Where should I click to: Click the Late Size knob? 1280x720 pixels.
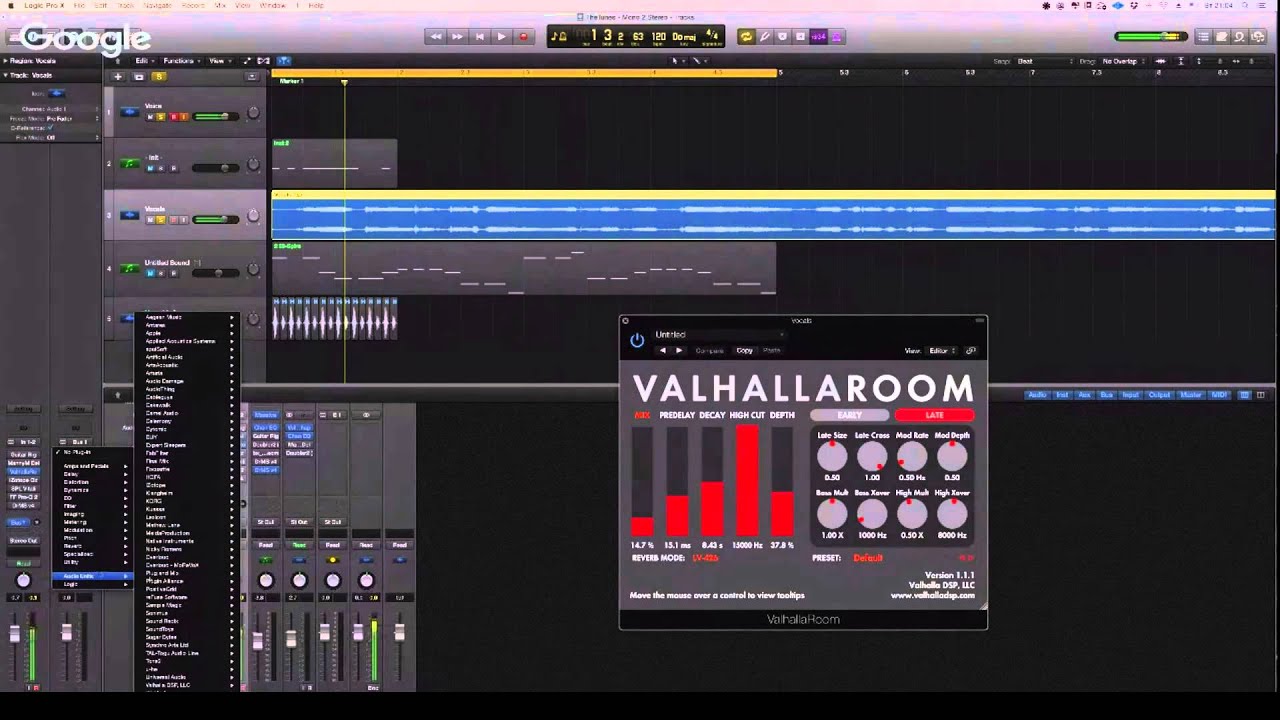coord(832,456)
